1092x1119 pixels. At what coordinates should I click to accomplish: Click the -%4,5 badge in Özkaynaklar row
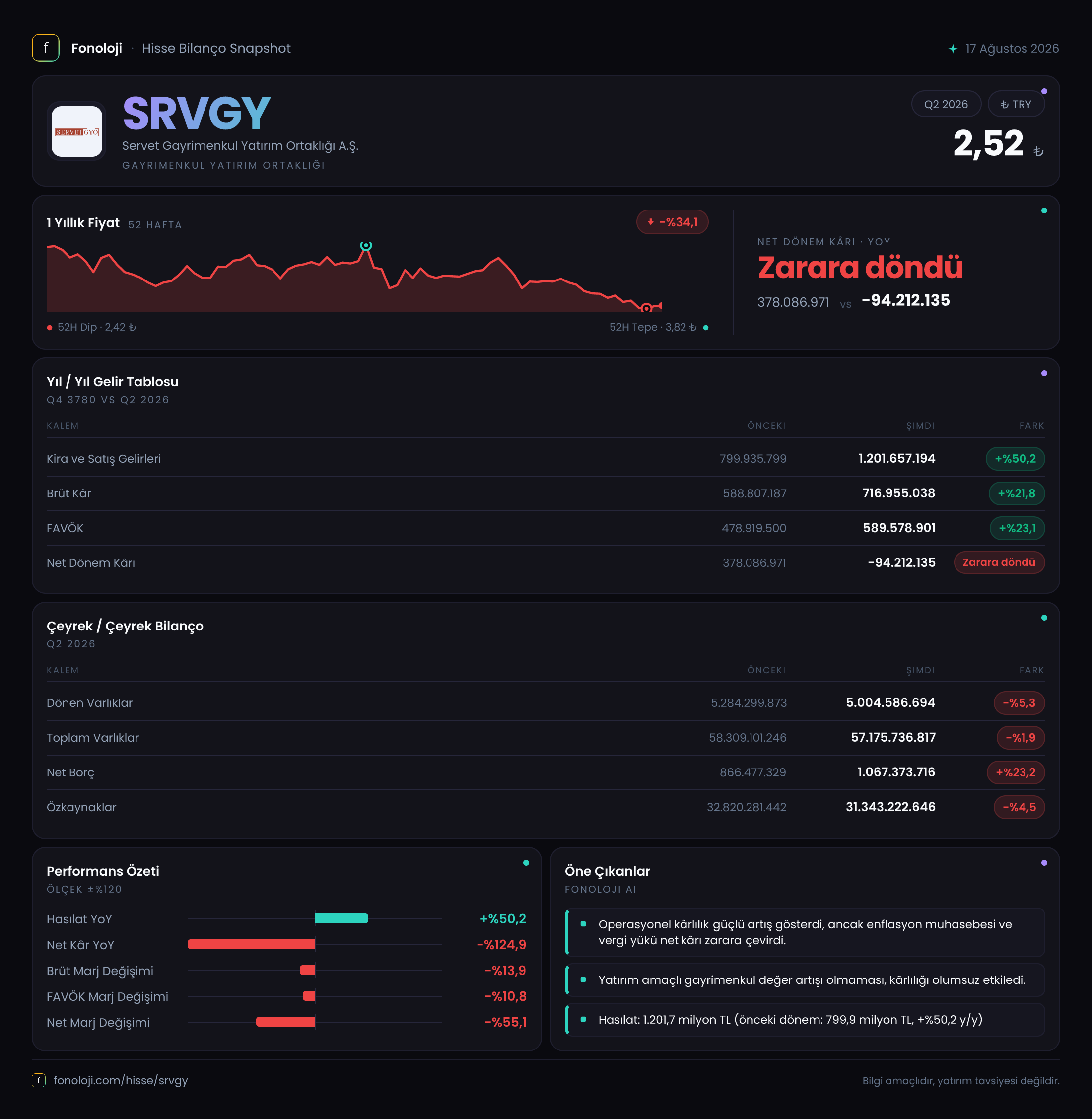[x=1019, y=807]
